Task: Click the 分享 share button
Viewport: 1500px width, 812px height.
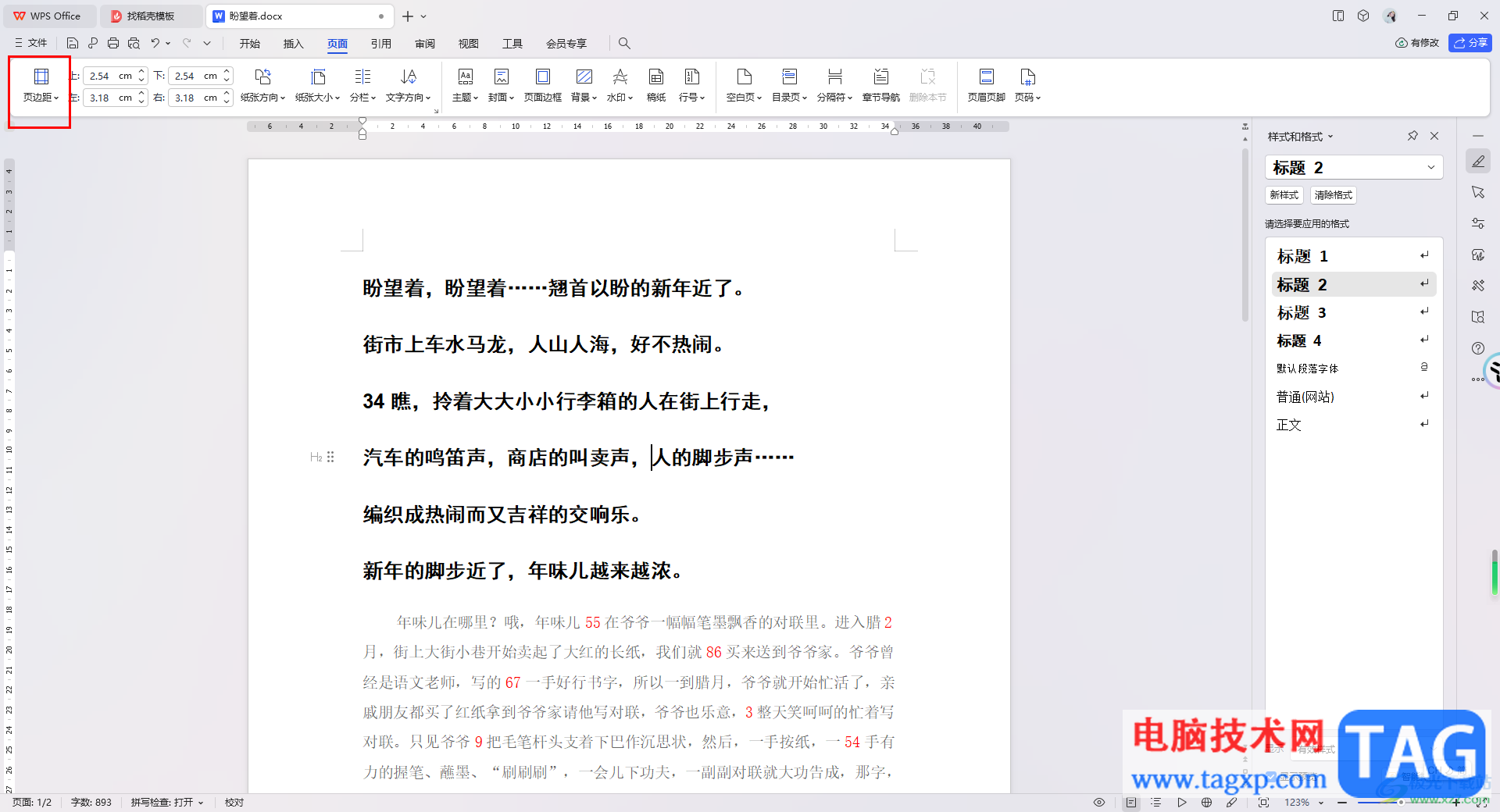Action: (x=1470, y=43)
